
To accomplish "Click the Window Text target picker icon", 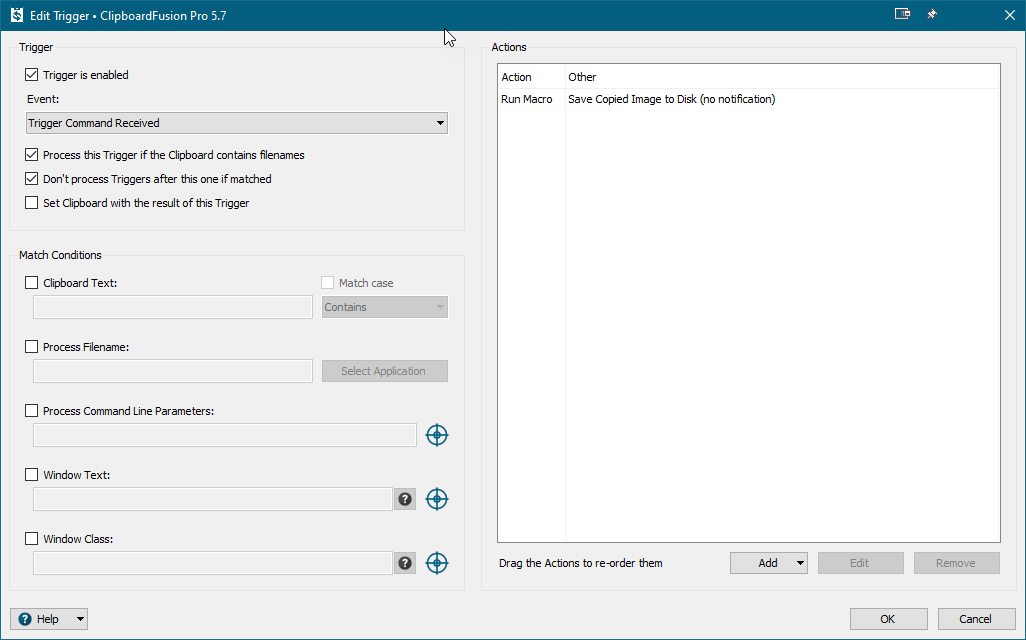I will pyautogui.click(x=437, y=499).
